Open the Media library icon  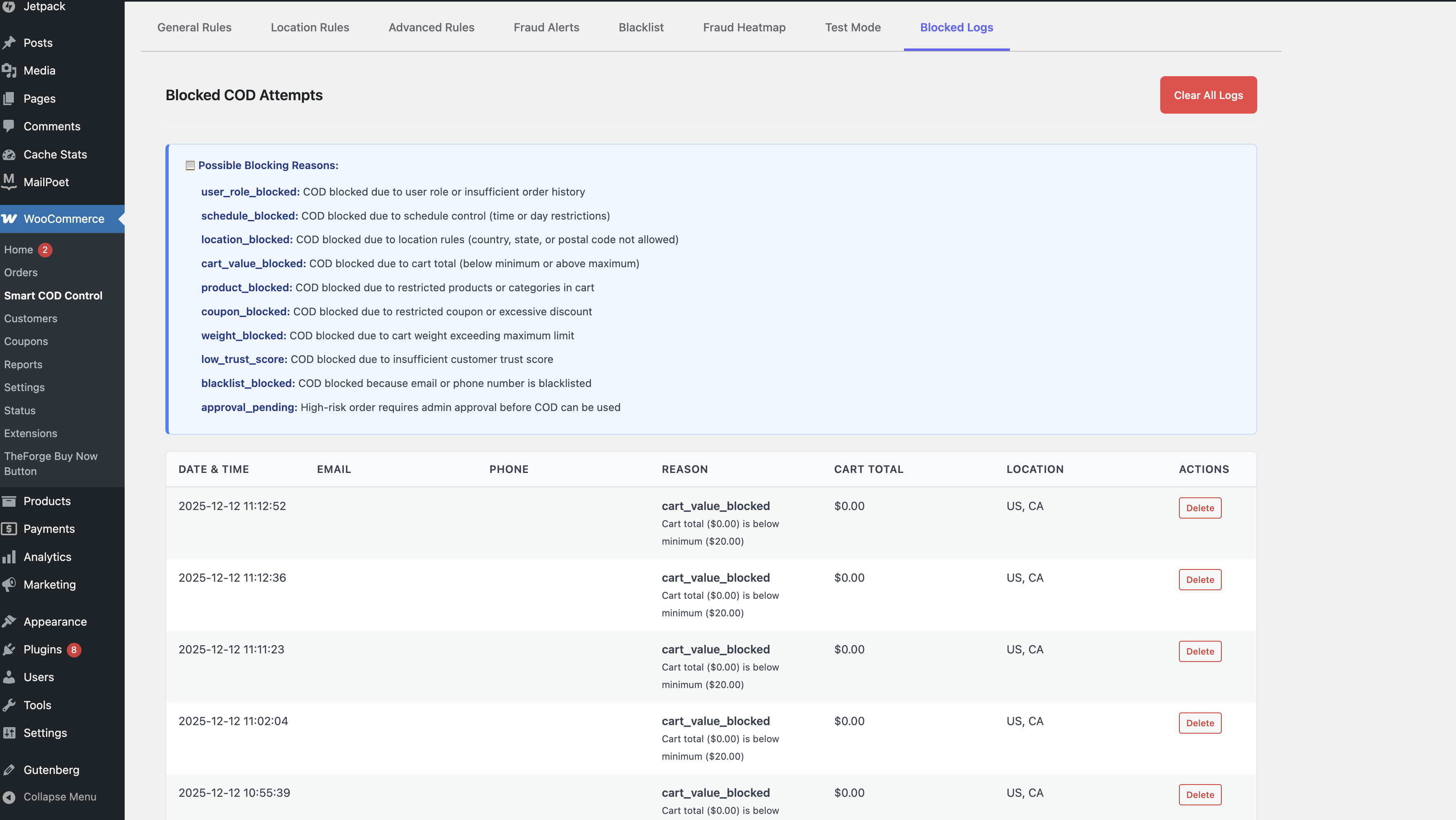tap(9, 70)
